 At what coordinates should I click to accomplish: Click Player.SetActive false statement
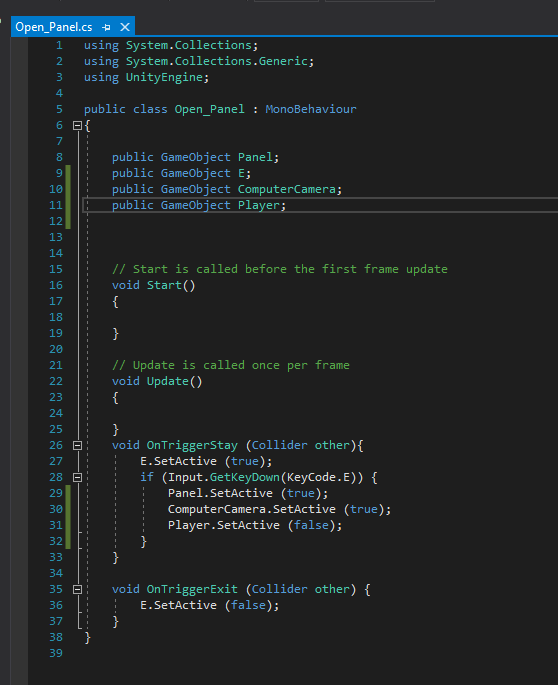(255, 525)
